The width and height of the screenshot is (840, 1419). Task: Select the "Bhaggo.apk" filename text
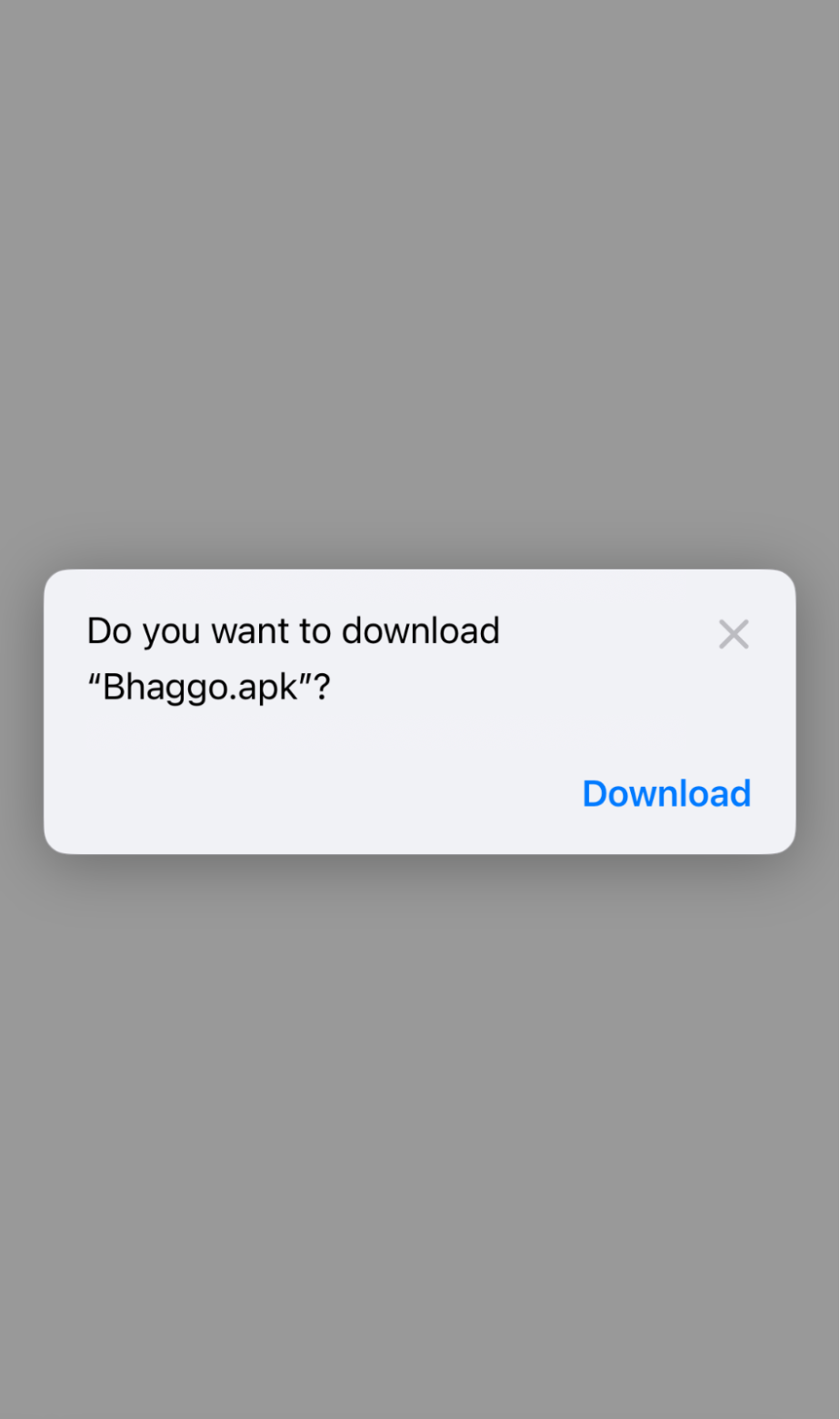point(200,688)
